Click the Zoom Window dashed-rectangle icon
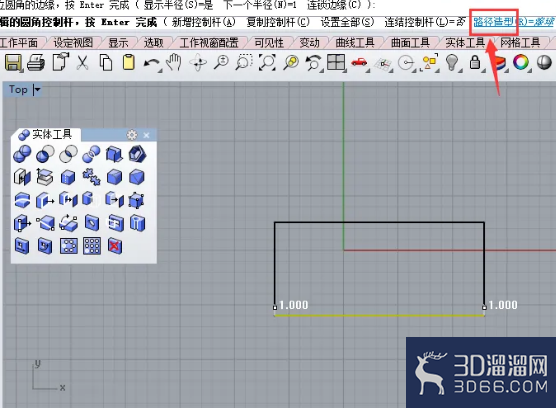 click(x=244, y=62)
